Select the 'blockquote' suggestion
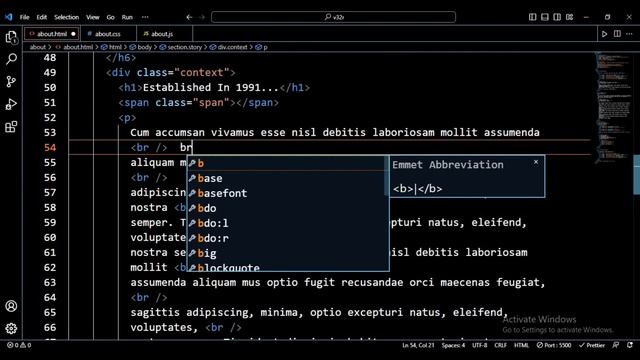Image resolution: width=640 pixels, height=360 pixels. click(287, 267)
